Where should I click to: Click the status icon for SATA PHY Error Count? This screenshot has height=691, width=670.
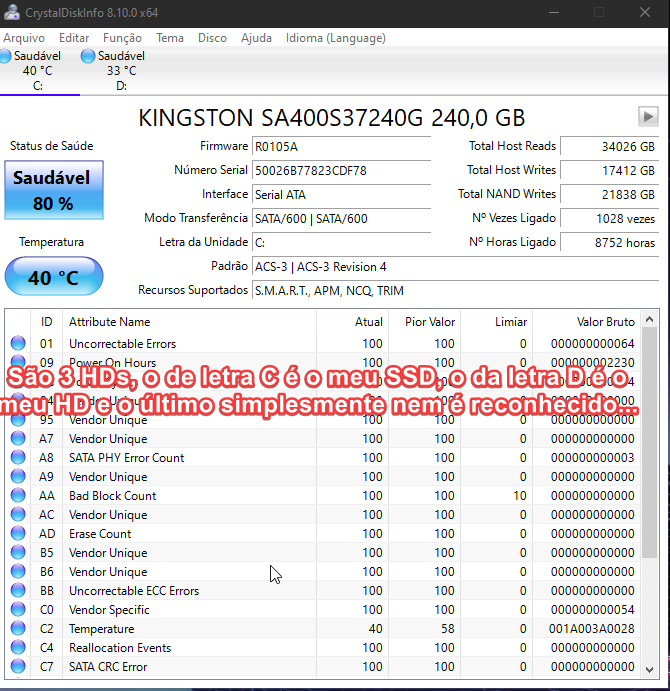pos(18,457)
